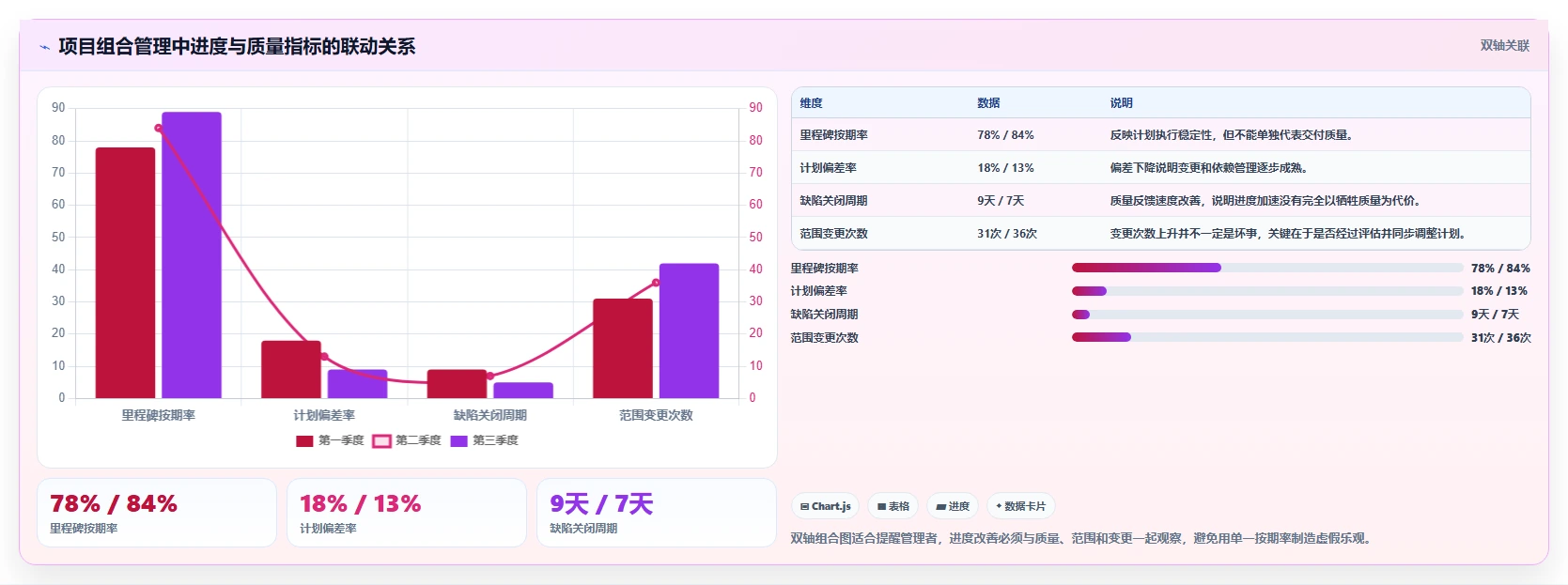1568x585 pixels.
Task: Click the 范围变更次数 x-axis label under the chart
Action: click(656, 415)
